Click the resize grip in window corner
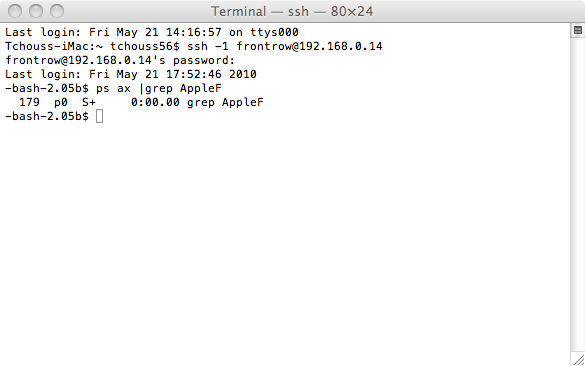 coord(579,360)
